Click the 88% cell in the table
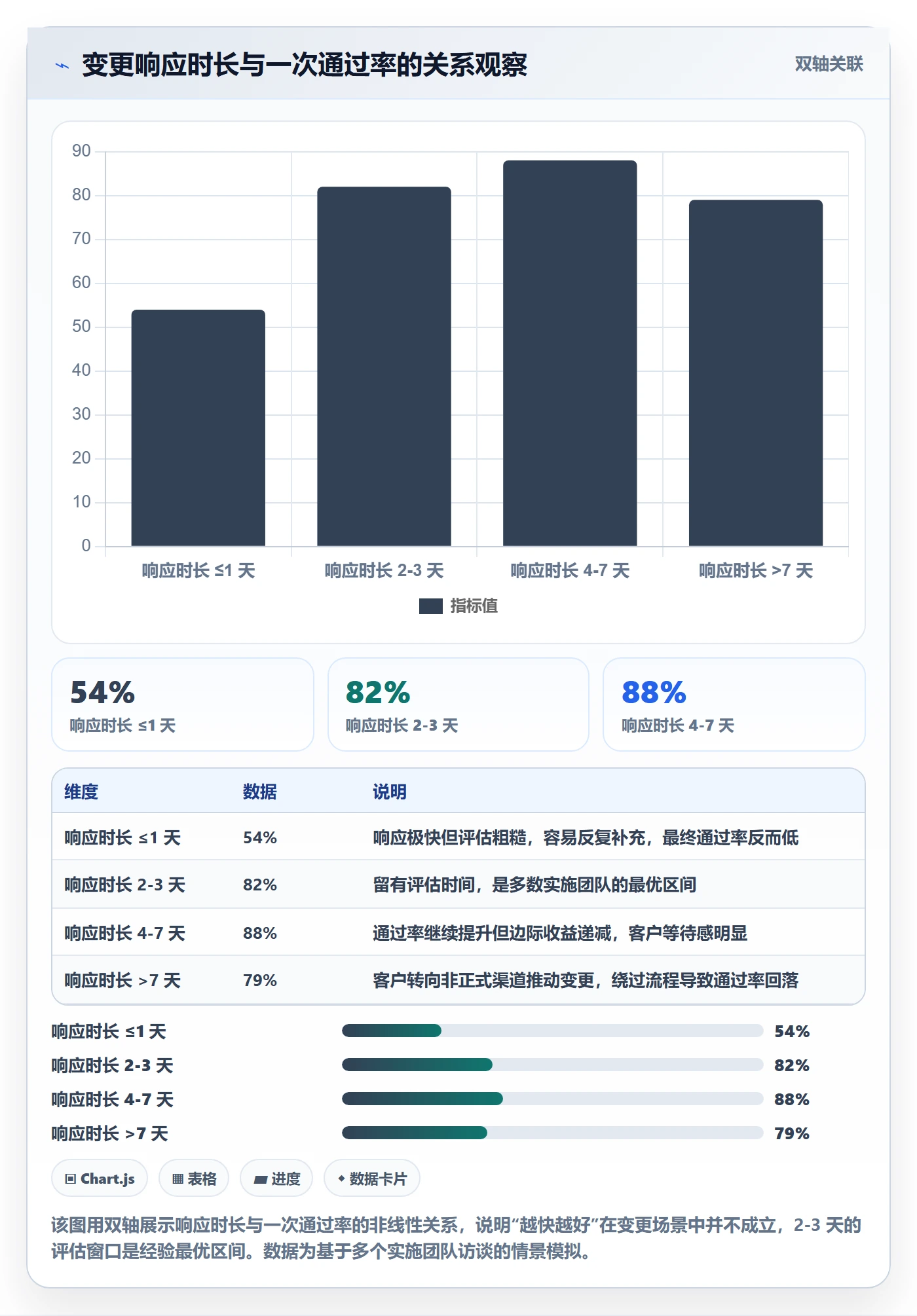The width and height of the screenshot is (917, 1316). 260,933
